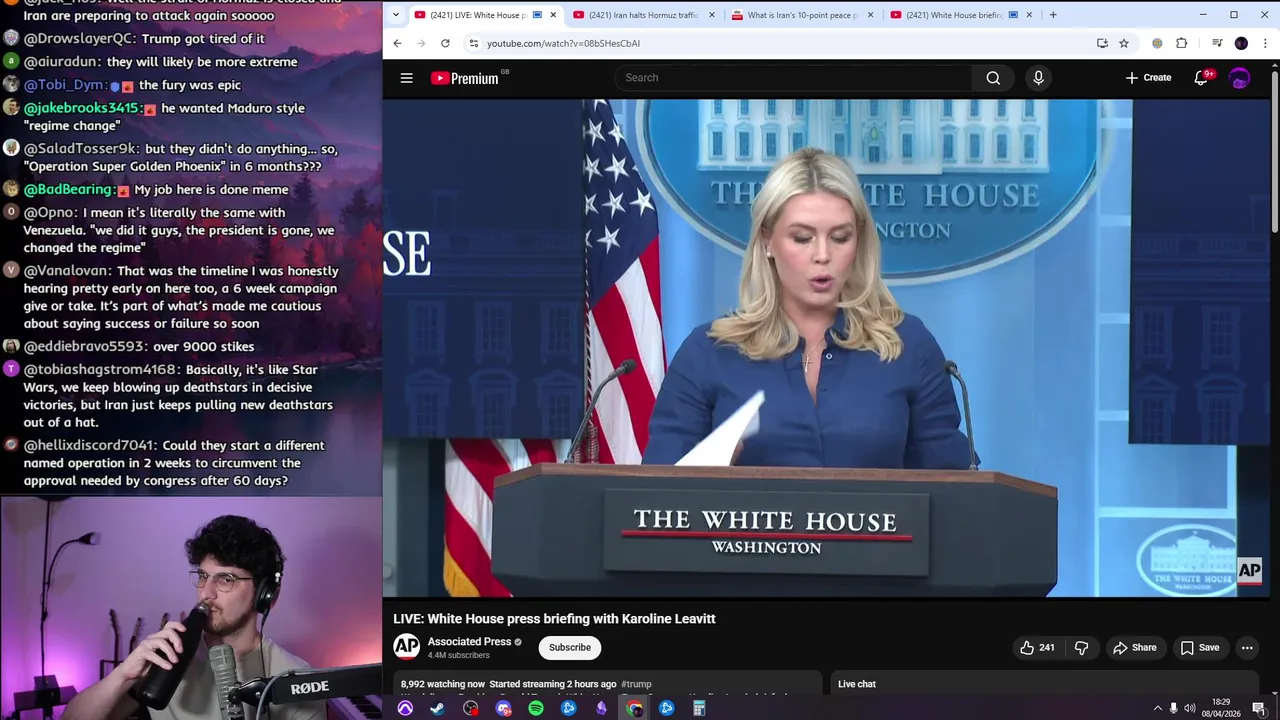Open the YouTube guide hamburger menu

(406, 78)
